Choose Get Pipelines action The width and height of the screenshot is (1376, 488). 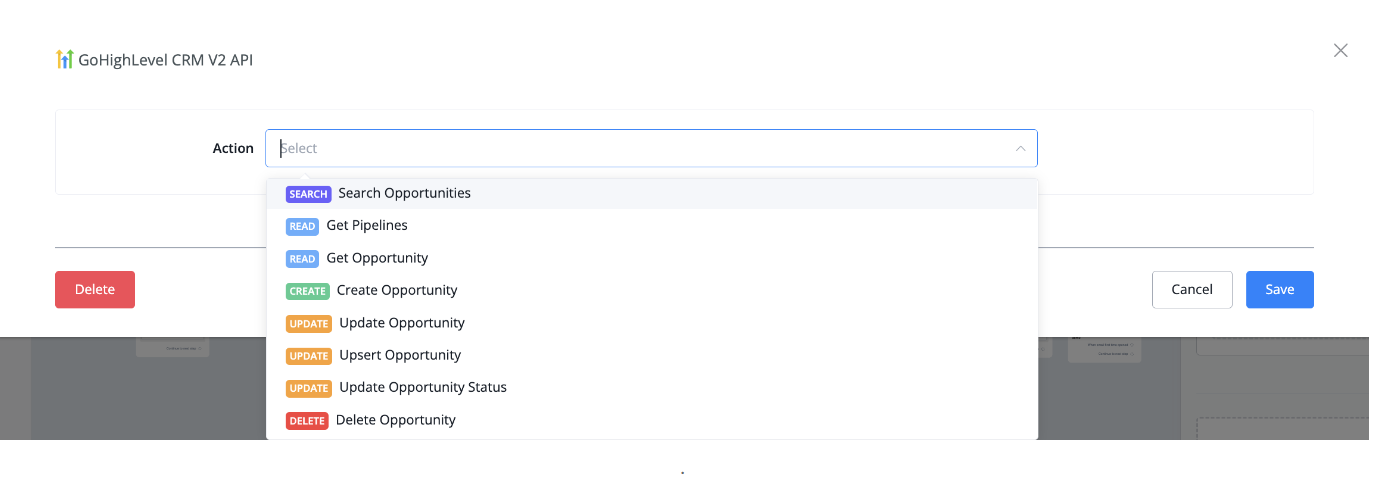[652, 226]
